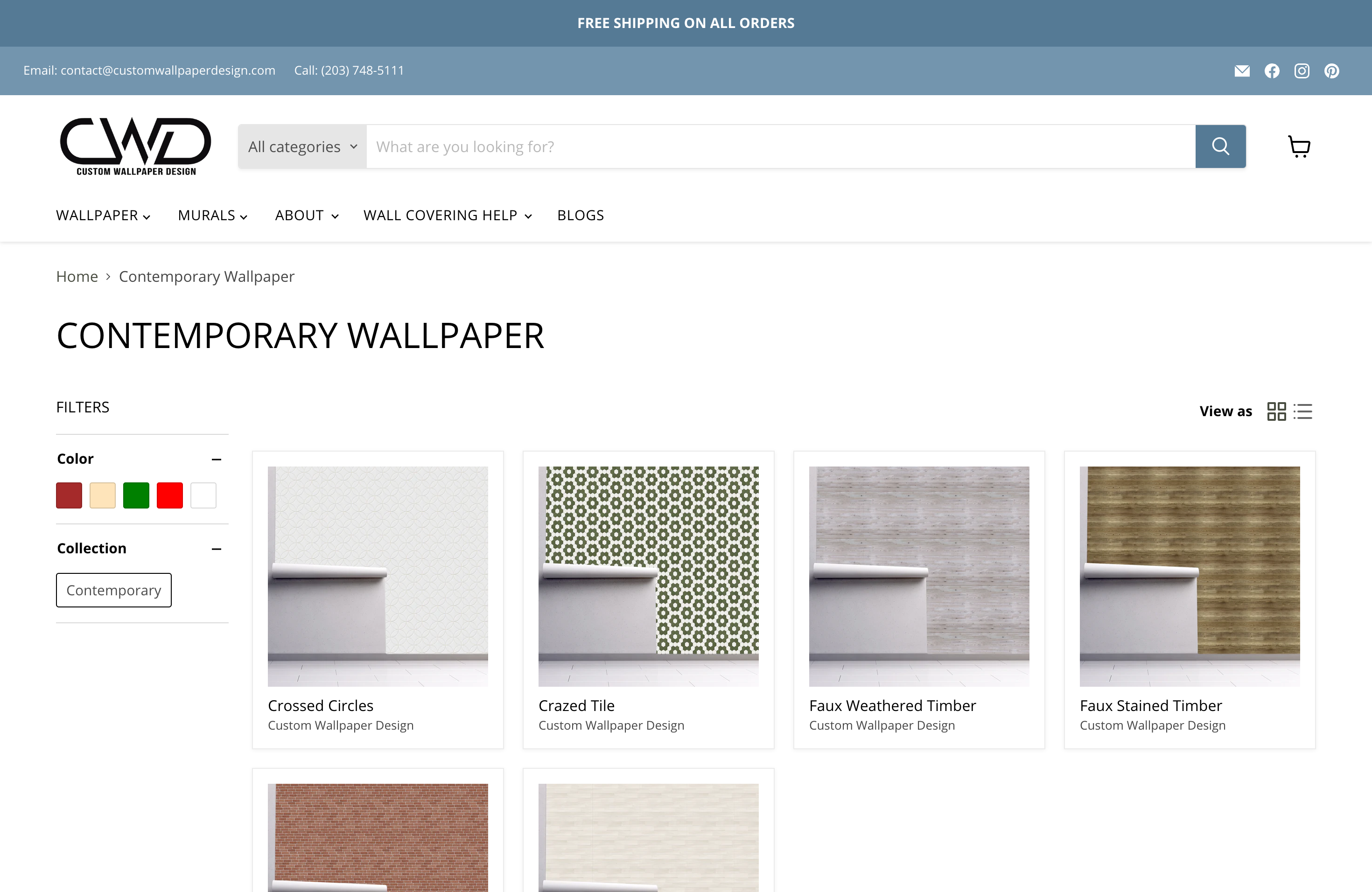The width and height of the screenshot is (1372, 892).
Task: Open the Pinterest social icon
Action: (x=1332, y=71)
